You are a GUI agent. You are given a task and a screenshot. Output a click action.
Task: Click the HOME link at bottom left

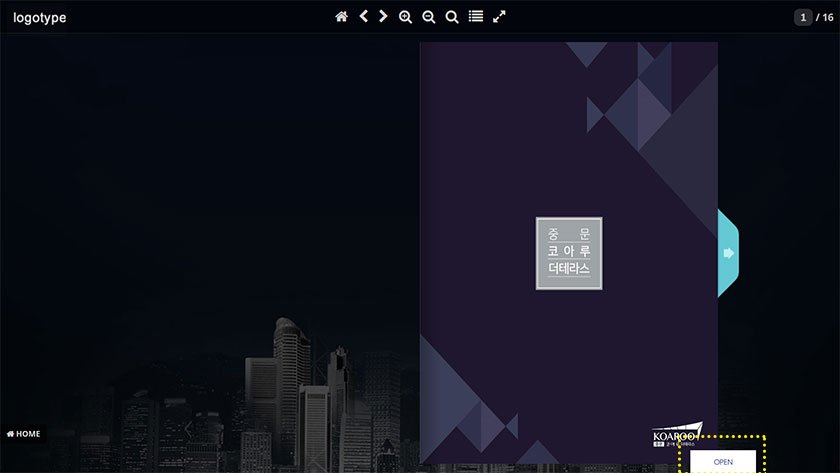(24, 434)
